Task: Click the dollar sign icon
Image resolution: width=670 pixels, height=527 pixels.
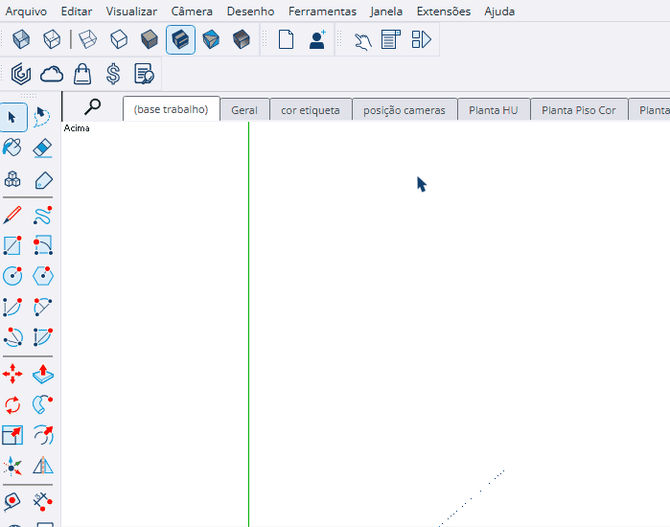Action: tap(113, 74)
